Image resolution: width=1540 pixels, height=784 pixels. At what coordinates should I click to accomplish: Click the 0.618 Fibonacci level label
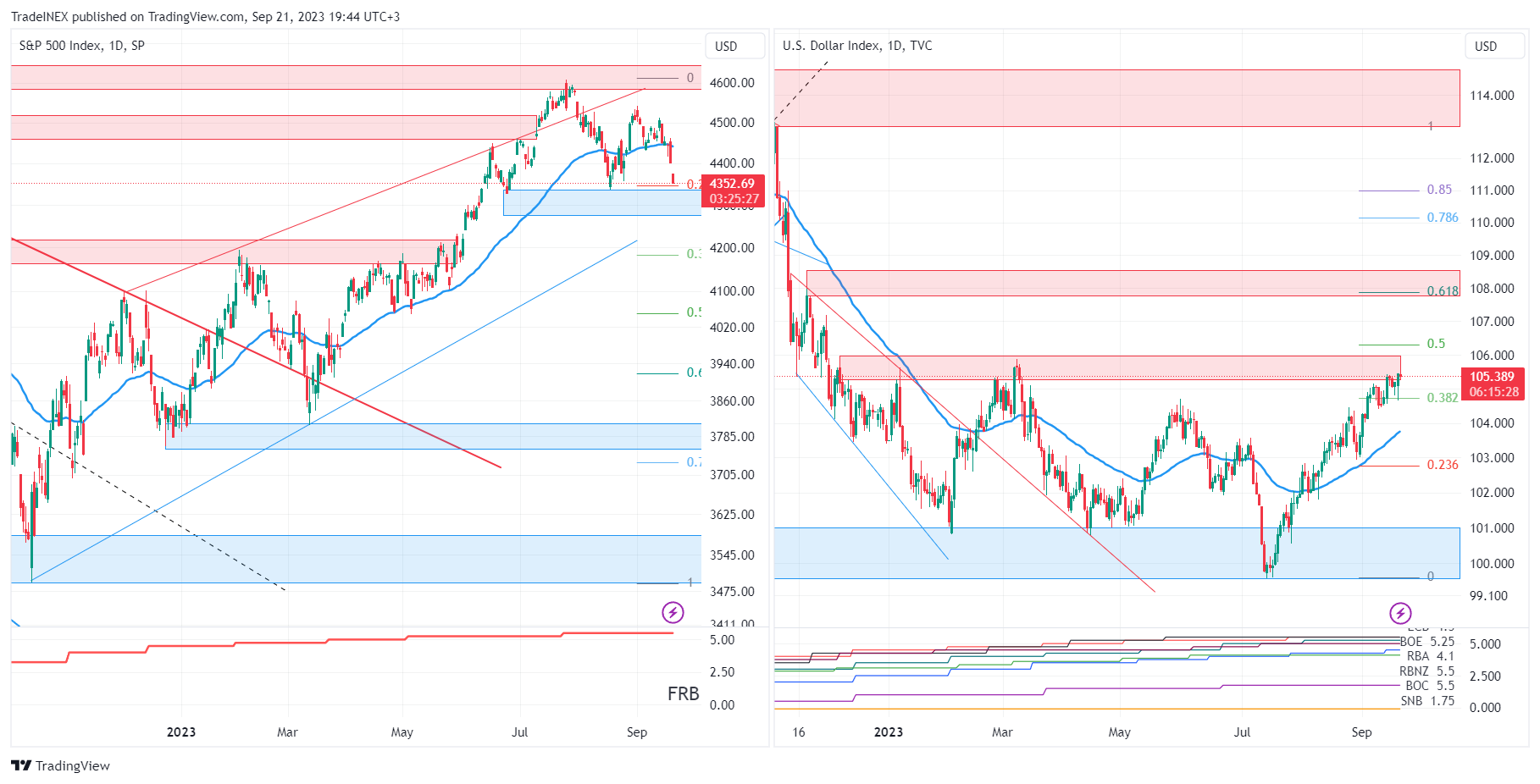pyautogui.click(x=1443, y=291)
